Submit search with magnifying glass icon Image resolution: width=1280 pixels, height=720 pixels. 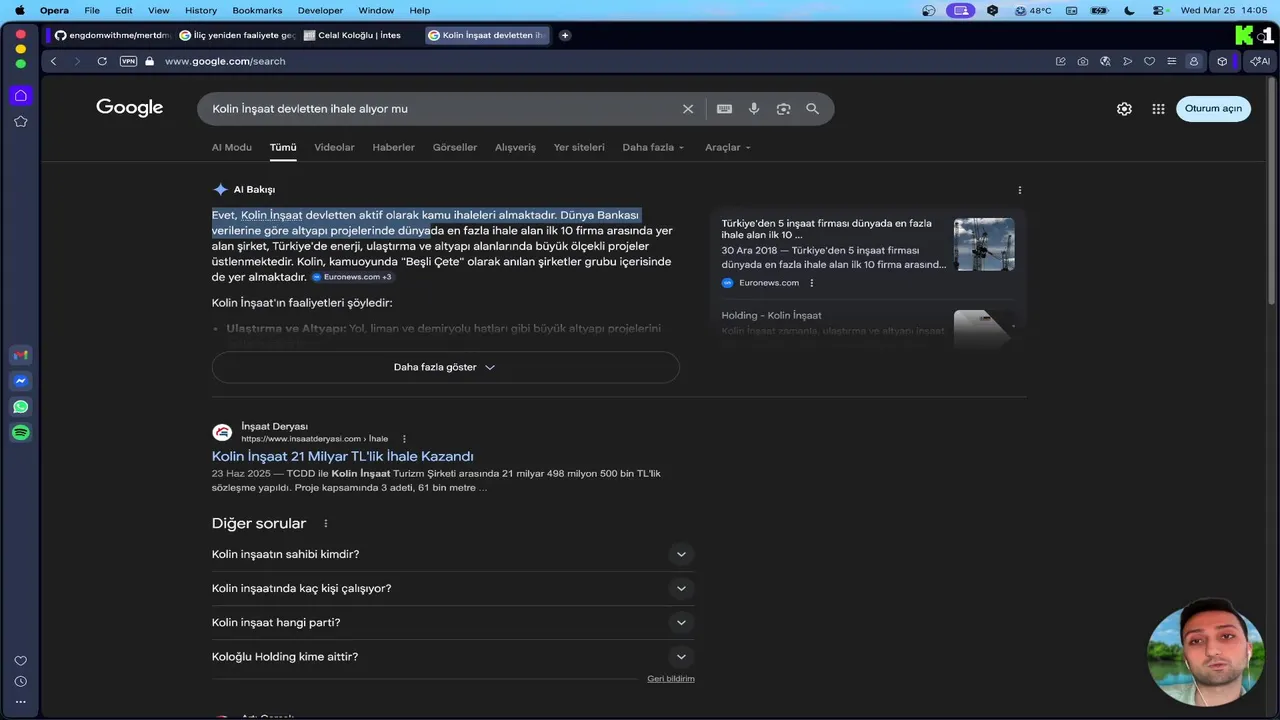pyautogui.click(x=812, y=109)
